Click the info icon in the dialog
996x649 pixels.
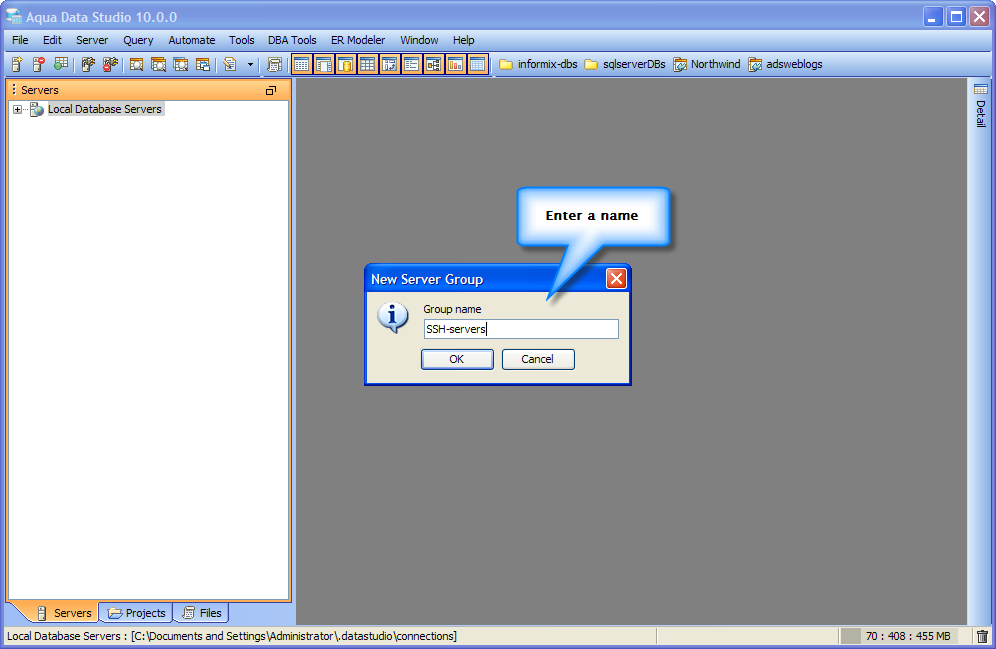393,317
